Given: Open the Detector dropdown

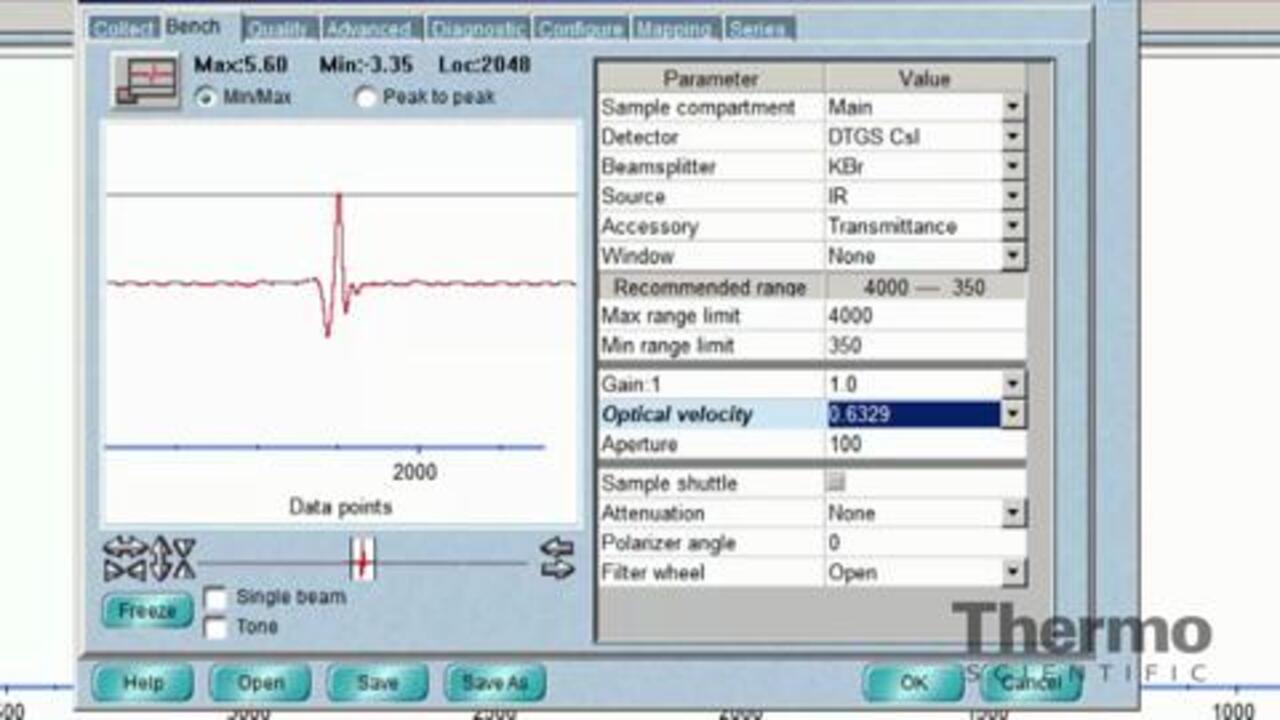Looking at the screenshot, I should (1013, 137).
